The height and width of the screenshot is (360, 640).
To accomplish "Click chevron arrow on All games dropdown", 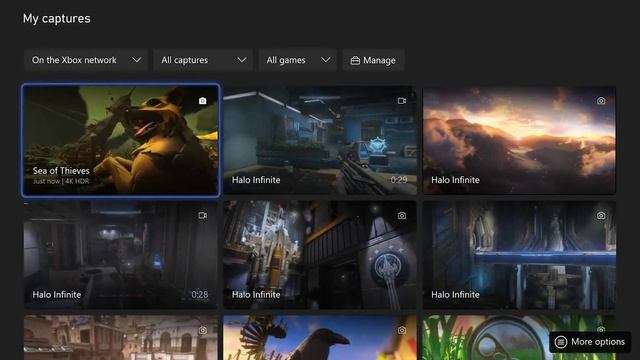I will tap(326, 60).
